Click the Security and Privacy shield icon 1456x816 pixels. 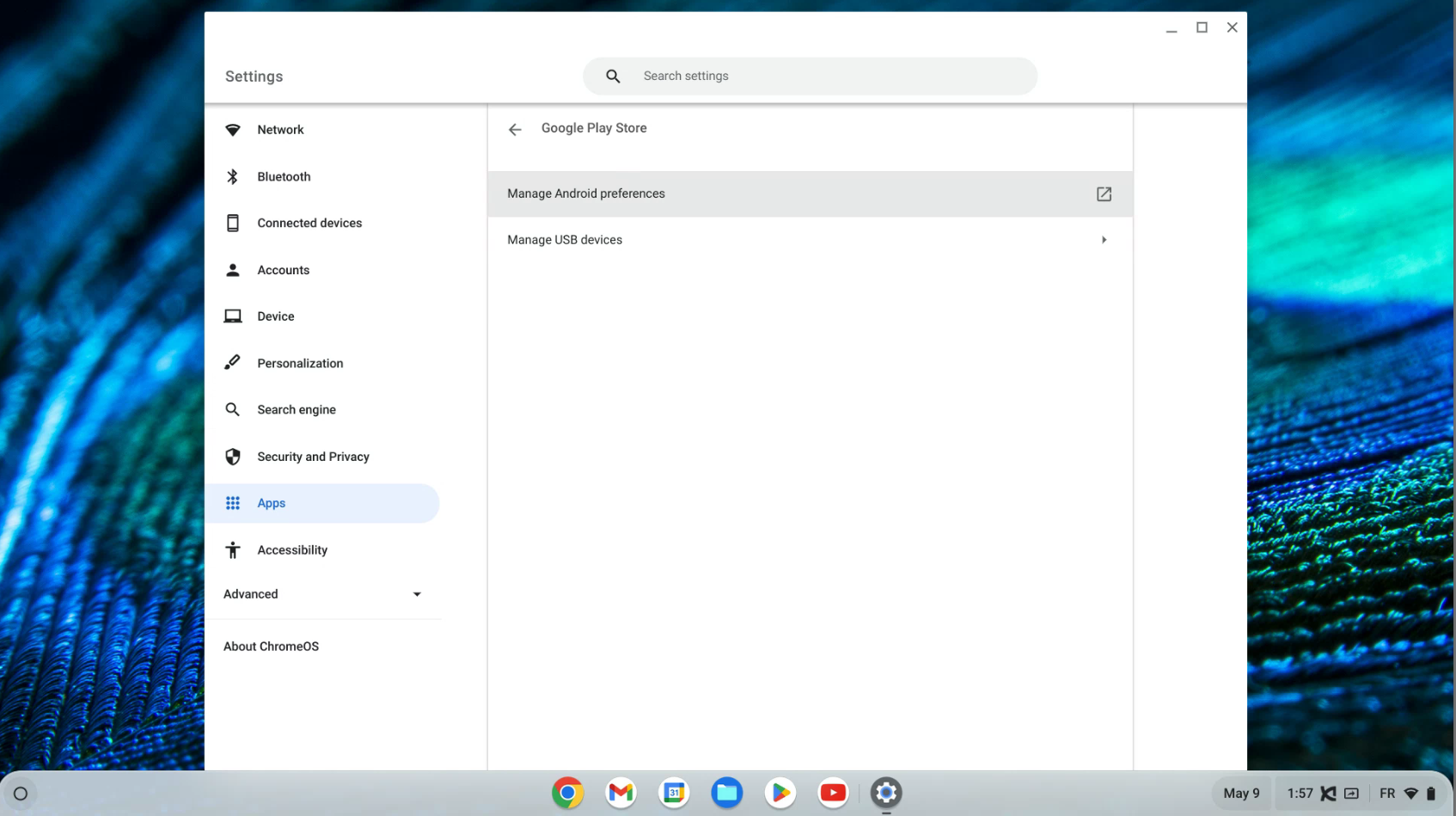click(233, 457)
